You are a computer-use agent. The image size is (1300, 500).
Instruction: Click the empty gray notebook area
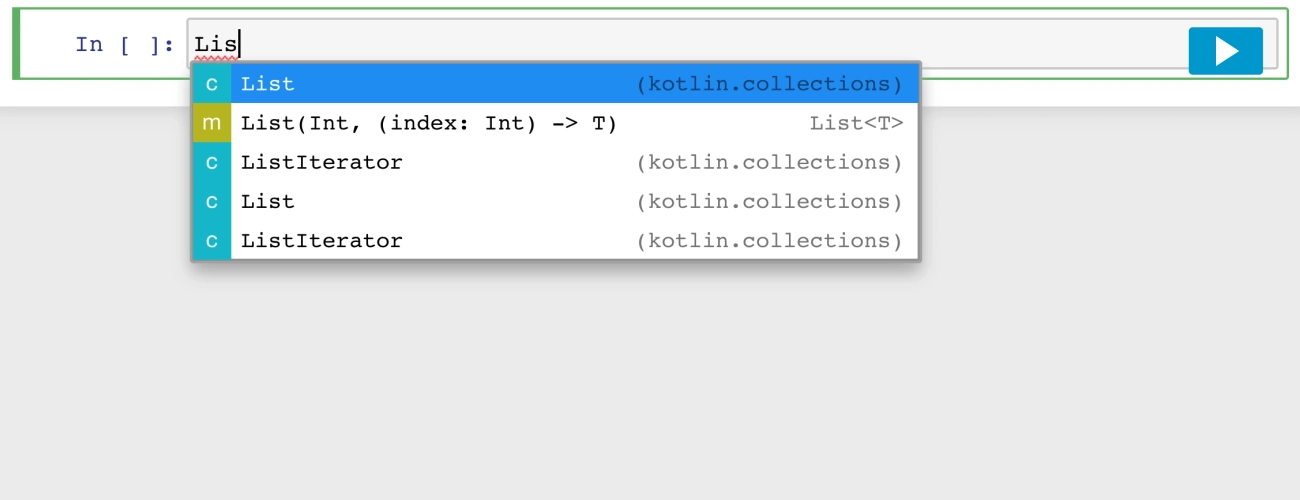tap(650, 380)
